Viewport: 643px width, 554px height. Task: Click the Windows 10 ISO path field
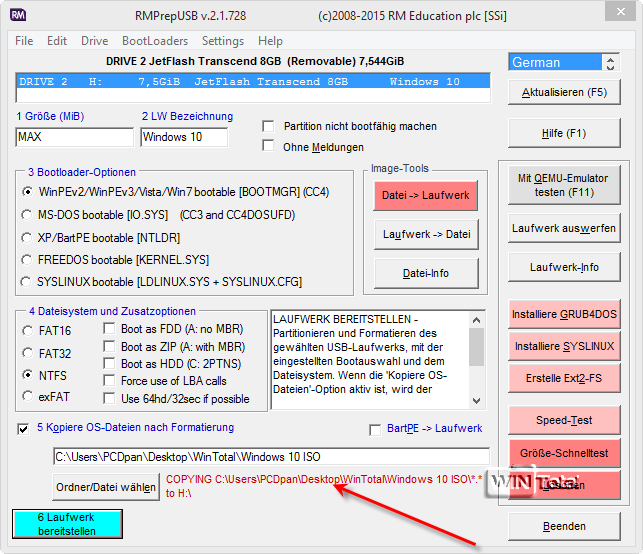click(x=271, y=456)
